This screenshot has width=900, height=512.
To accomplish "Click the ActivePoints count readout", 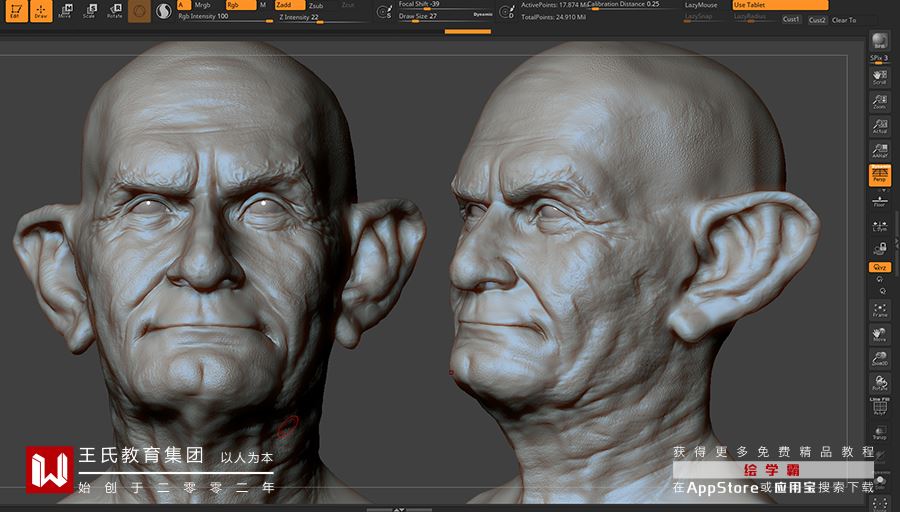I will 554,5.
